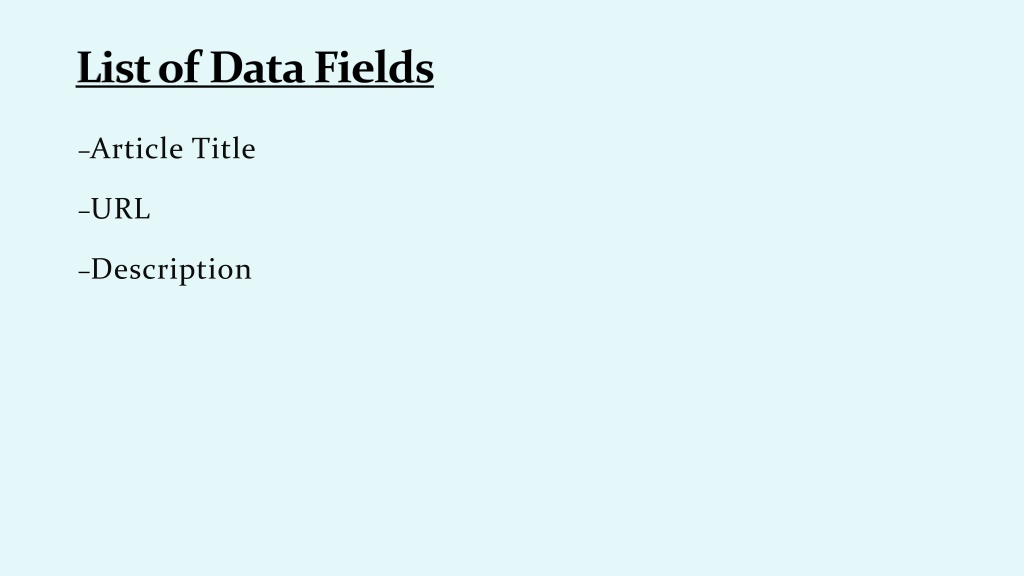This screenshot has height=576, width=1024.
Task: Click the "URL" list item text
Action: point(121,209)
